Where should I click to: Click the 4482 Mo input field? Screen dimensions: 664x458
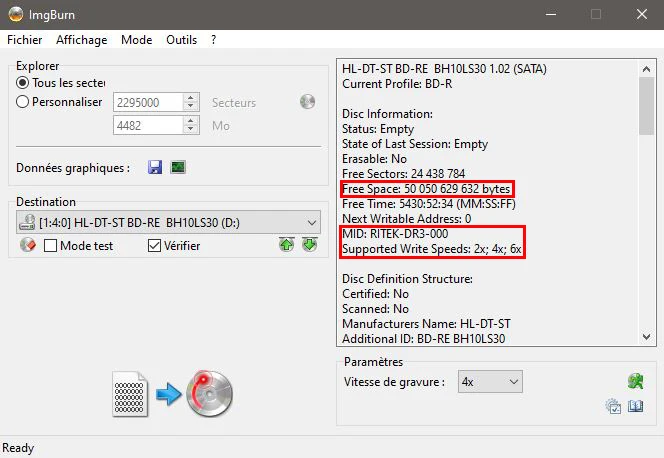point(148,125)
